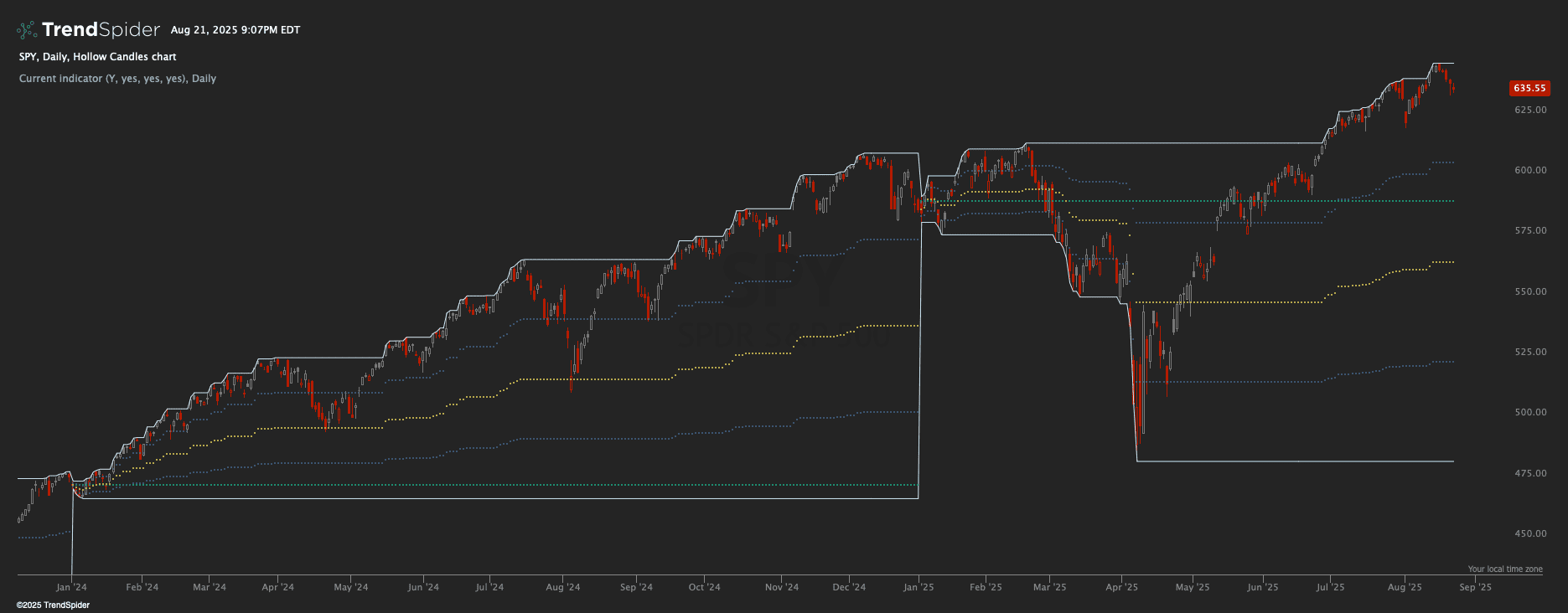The width and height of the screenshot is (1568, 613).
Task: Click the Jun '24 date axis label
Action: 423,587
